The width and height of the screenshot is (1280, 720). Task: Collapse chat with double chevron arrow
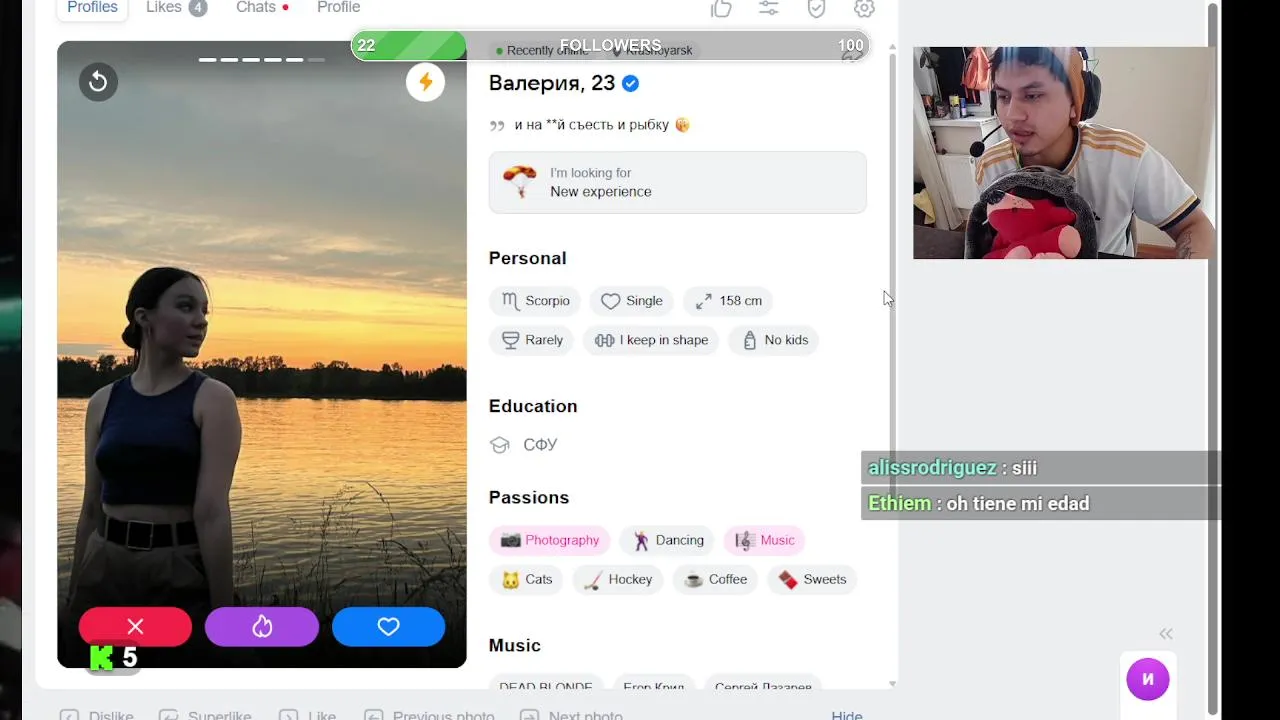click(1166, 634)
